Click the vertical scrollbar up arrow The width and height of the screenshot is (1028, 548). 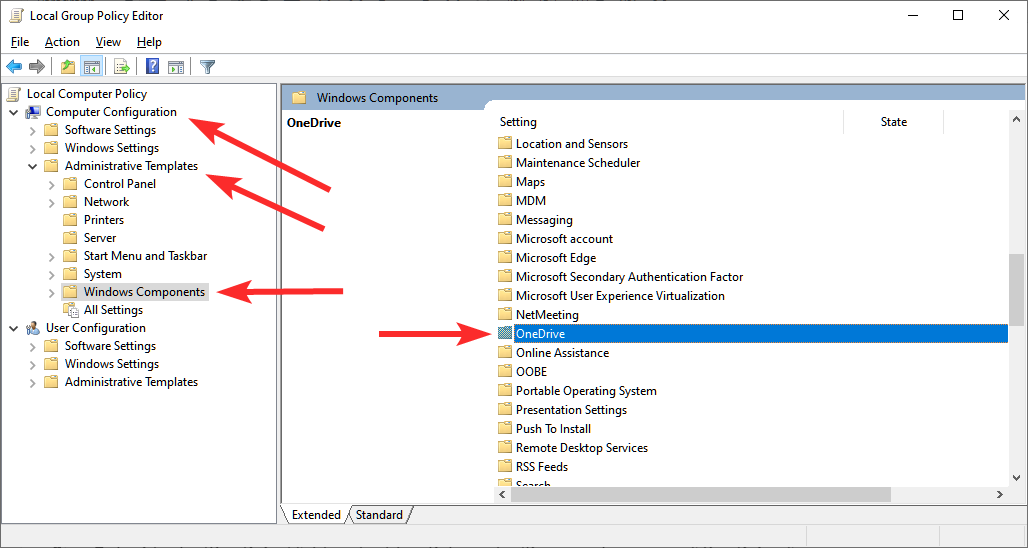tap(1016, 119)
